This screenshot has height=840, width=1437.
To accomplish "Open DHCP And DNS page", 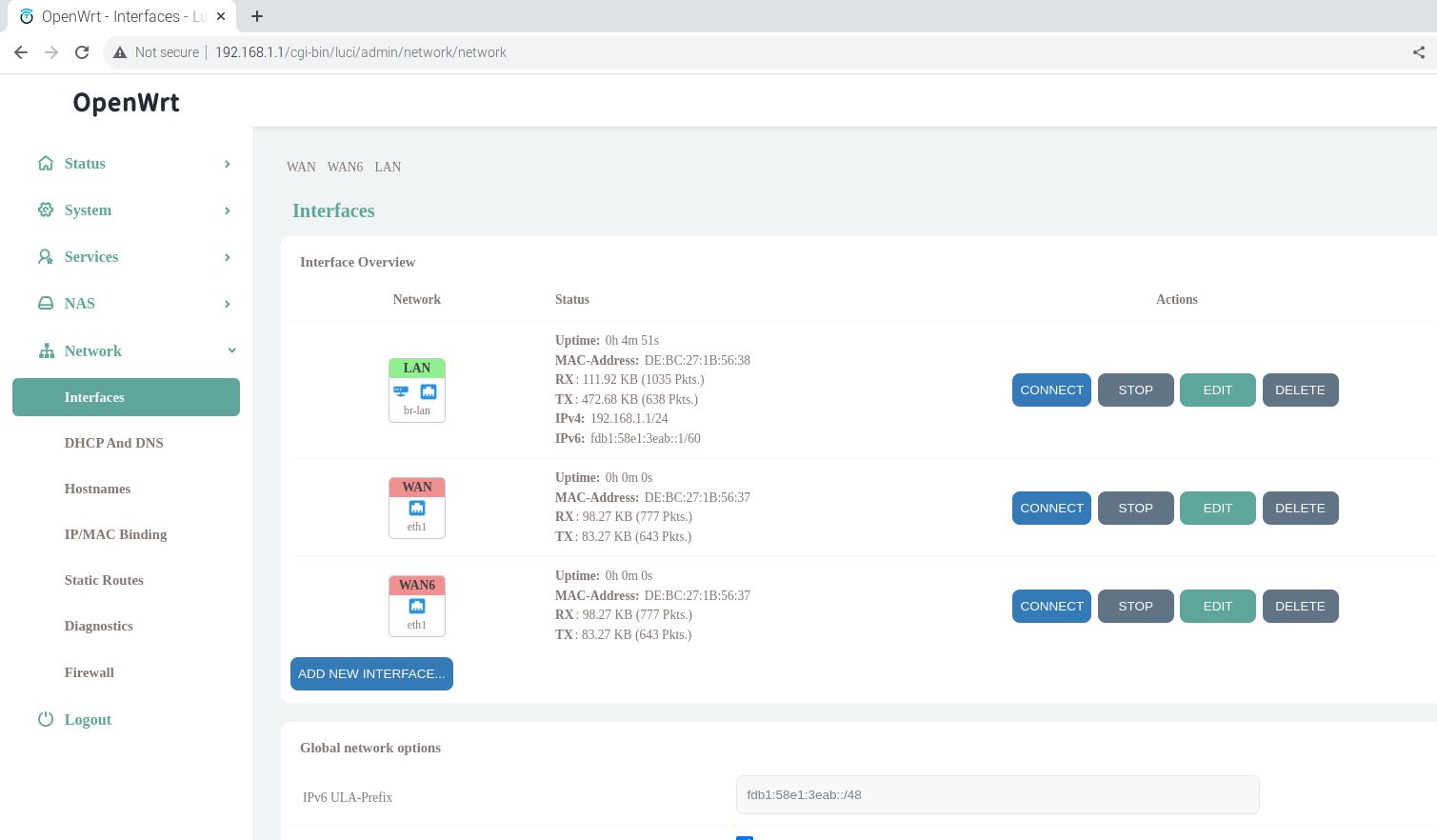I will (x=113, y=443).
